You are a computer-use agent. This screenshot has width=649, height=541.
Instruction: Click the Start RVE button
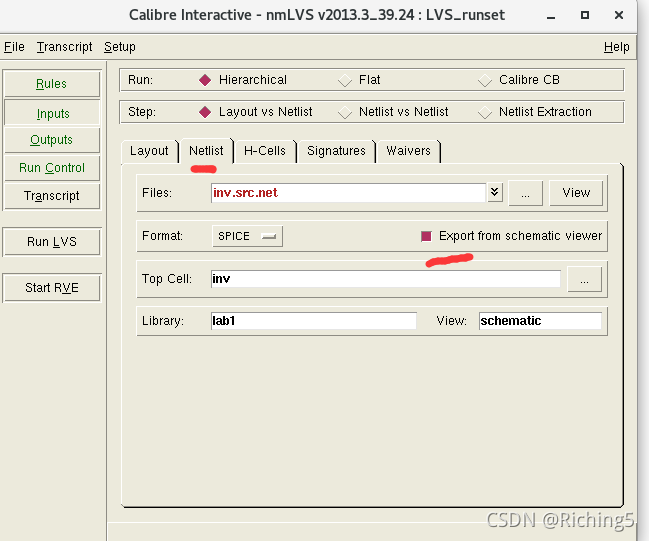point(52,288)
